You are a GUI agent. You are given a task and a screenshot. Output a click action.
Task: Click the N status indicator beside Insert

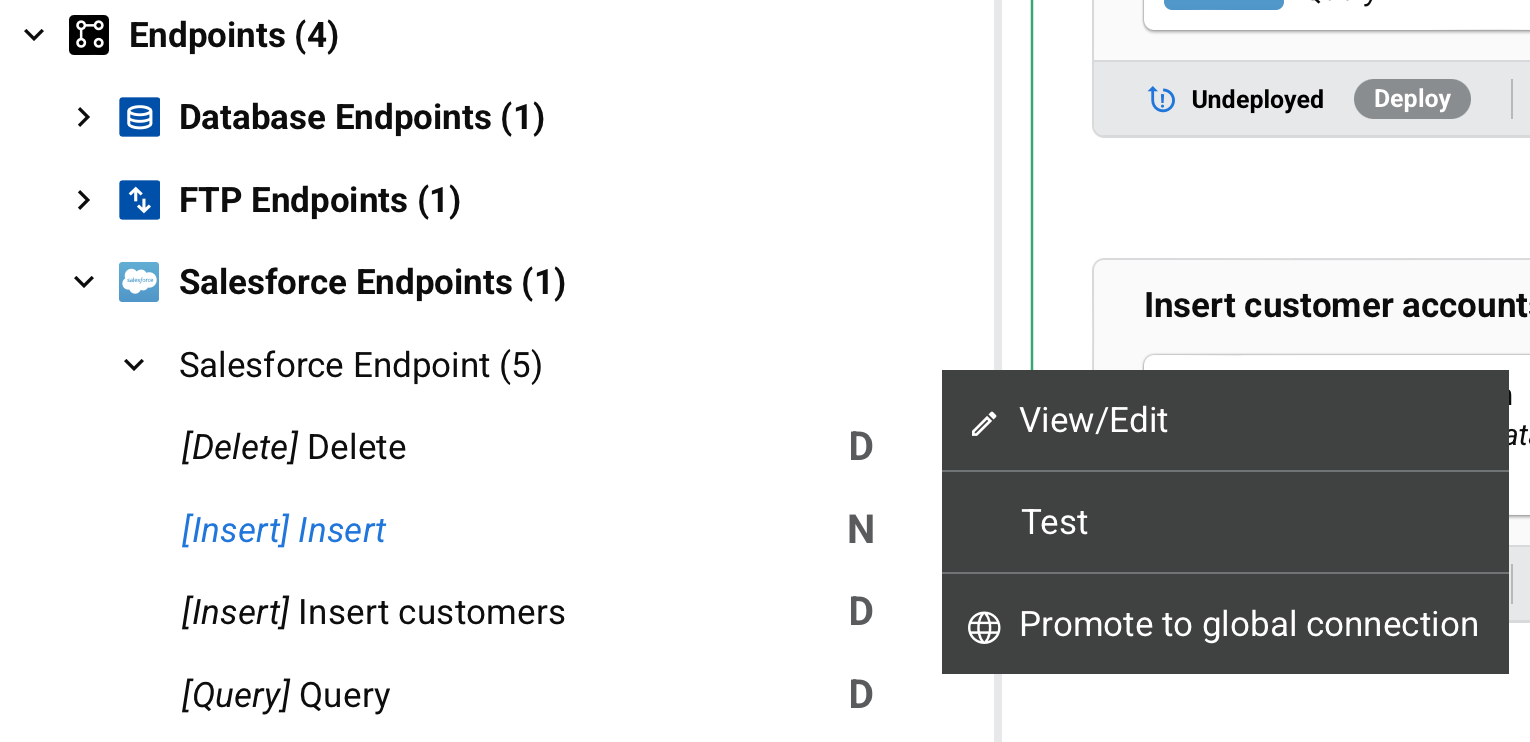(860, 529)
